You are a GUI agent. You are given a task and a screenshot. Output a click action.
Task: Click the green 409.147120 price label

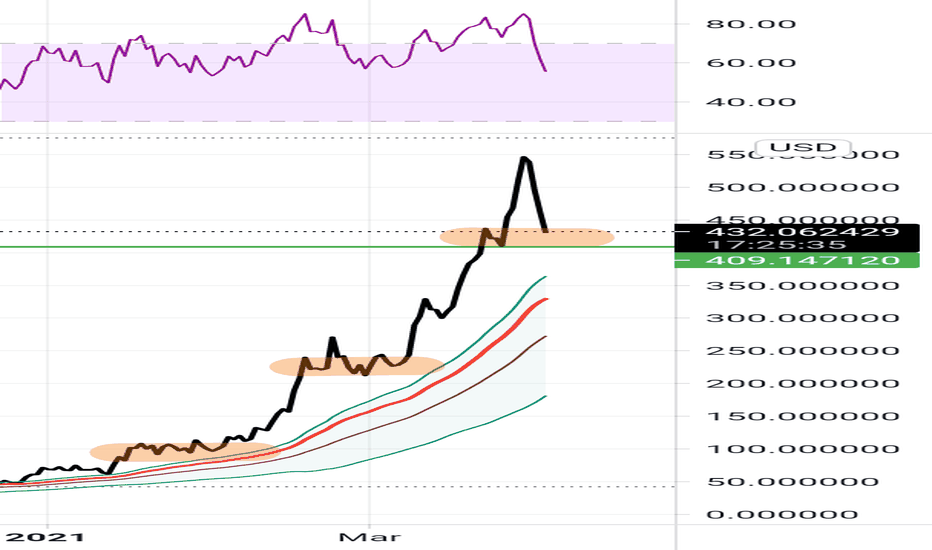click(x=797, y=260)
